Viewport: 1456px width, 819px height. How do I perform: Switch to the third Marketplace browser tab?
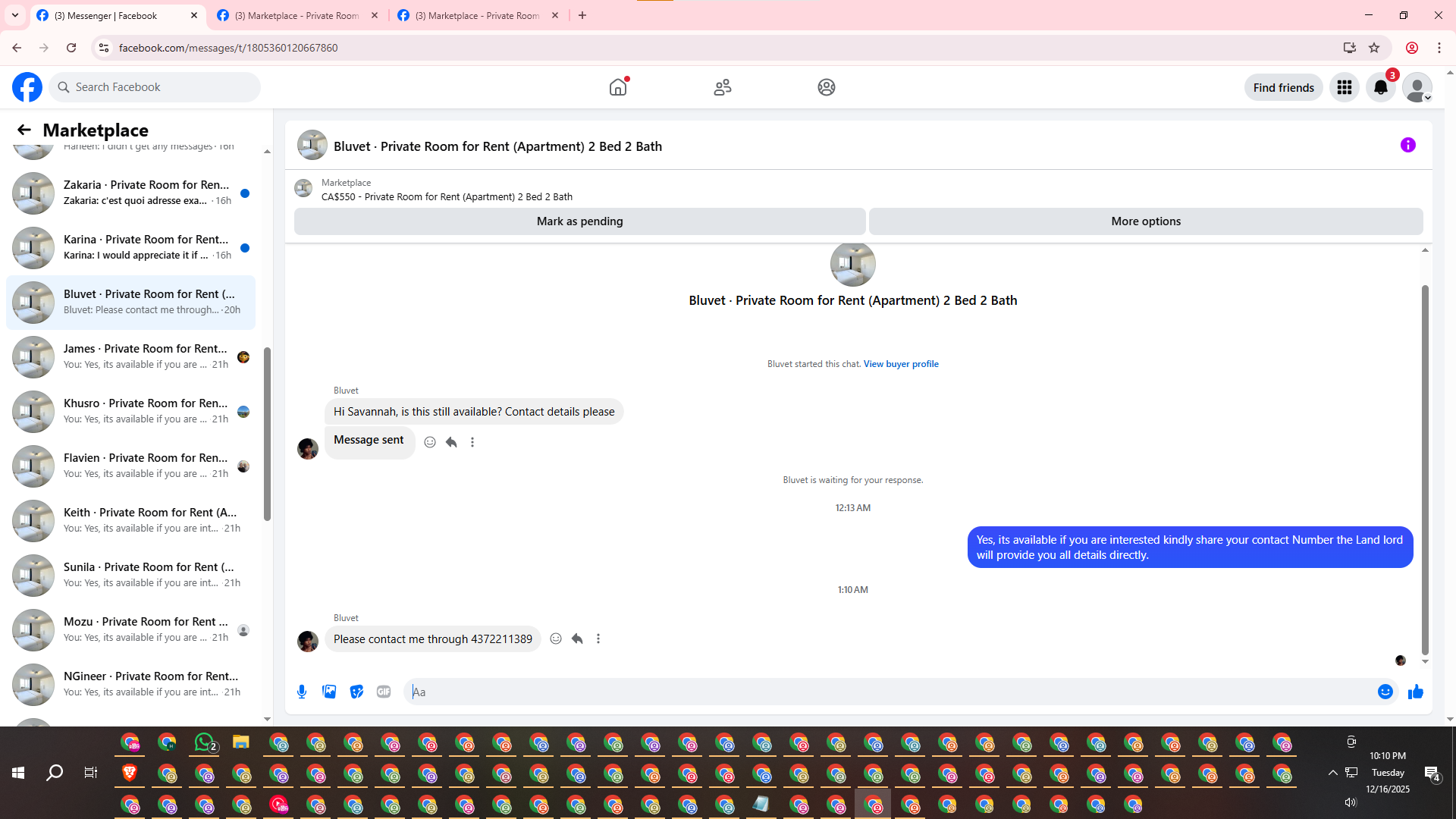(x=478, y=16)
